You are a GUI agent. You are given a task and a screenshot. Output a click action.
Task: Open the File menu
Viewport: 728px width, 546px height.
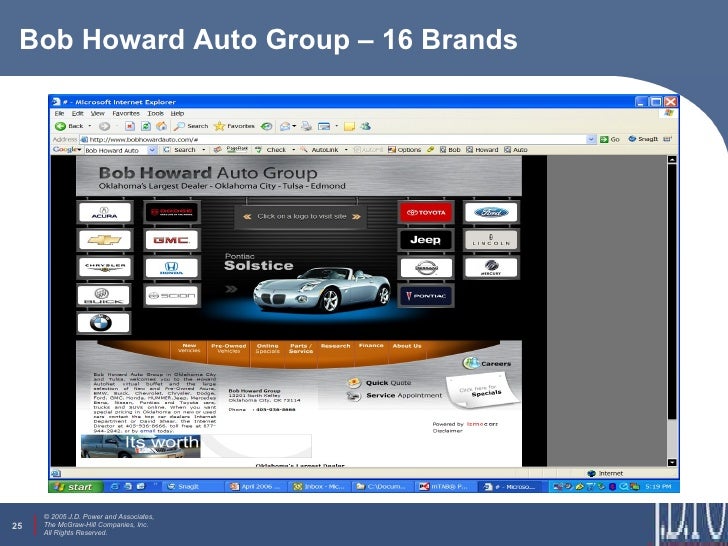coord(59,113)
